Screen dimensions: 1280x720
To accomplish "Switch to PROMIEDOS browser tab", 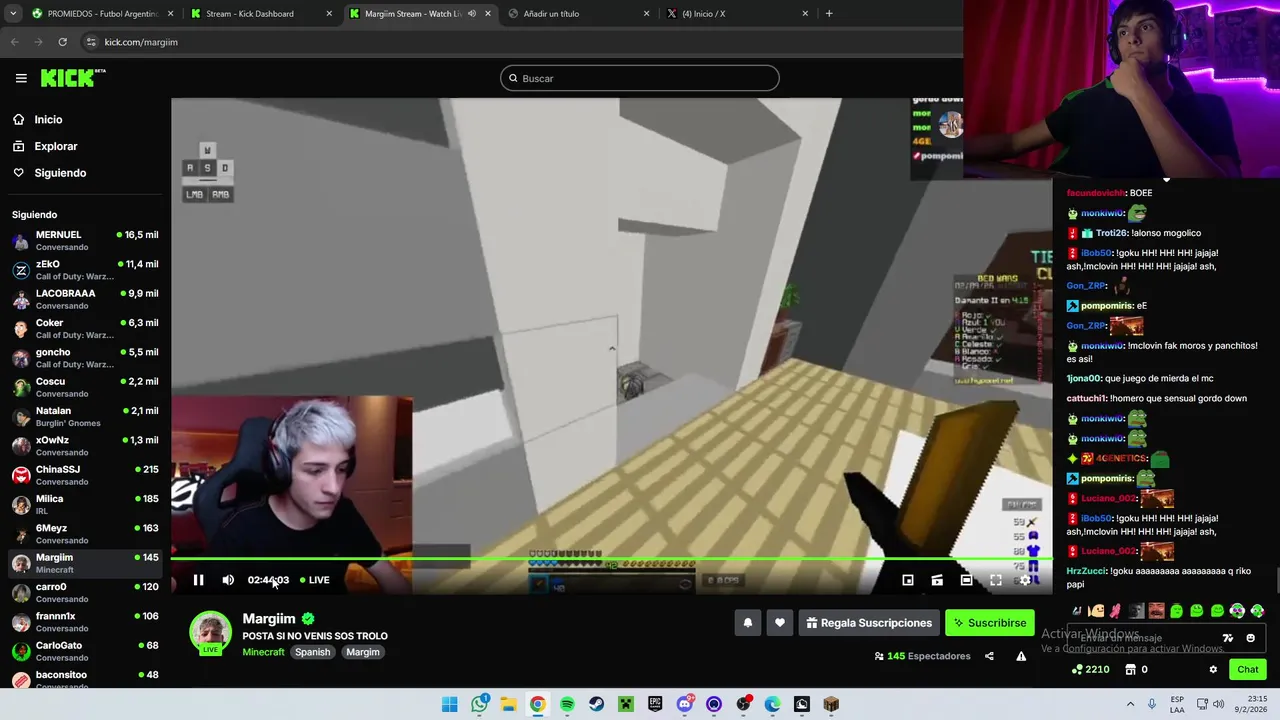I will point(100,14).
